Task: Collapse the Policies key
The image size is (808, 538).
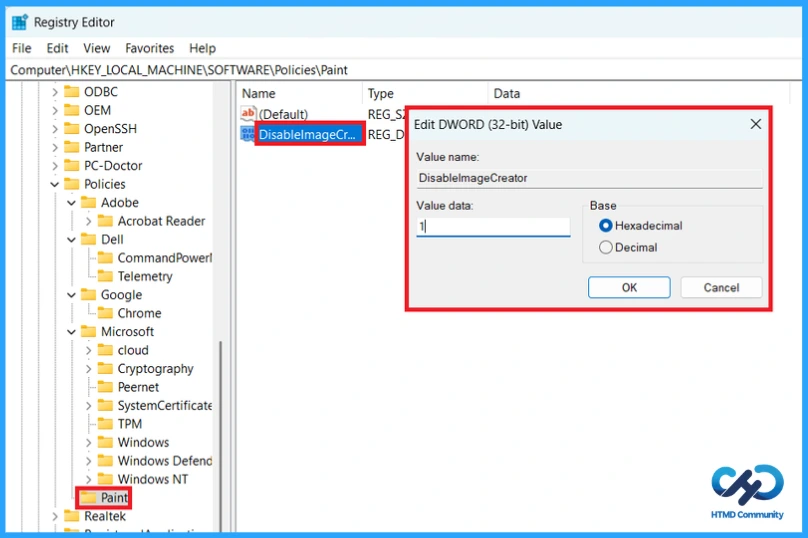Action: click(55, 184)
